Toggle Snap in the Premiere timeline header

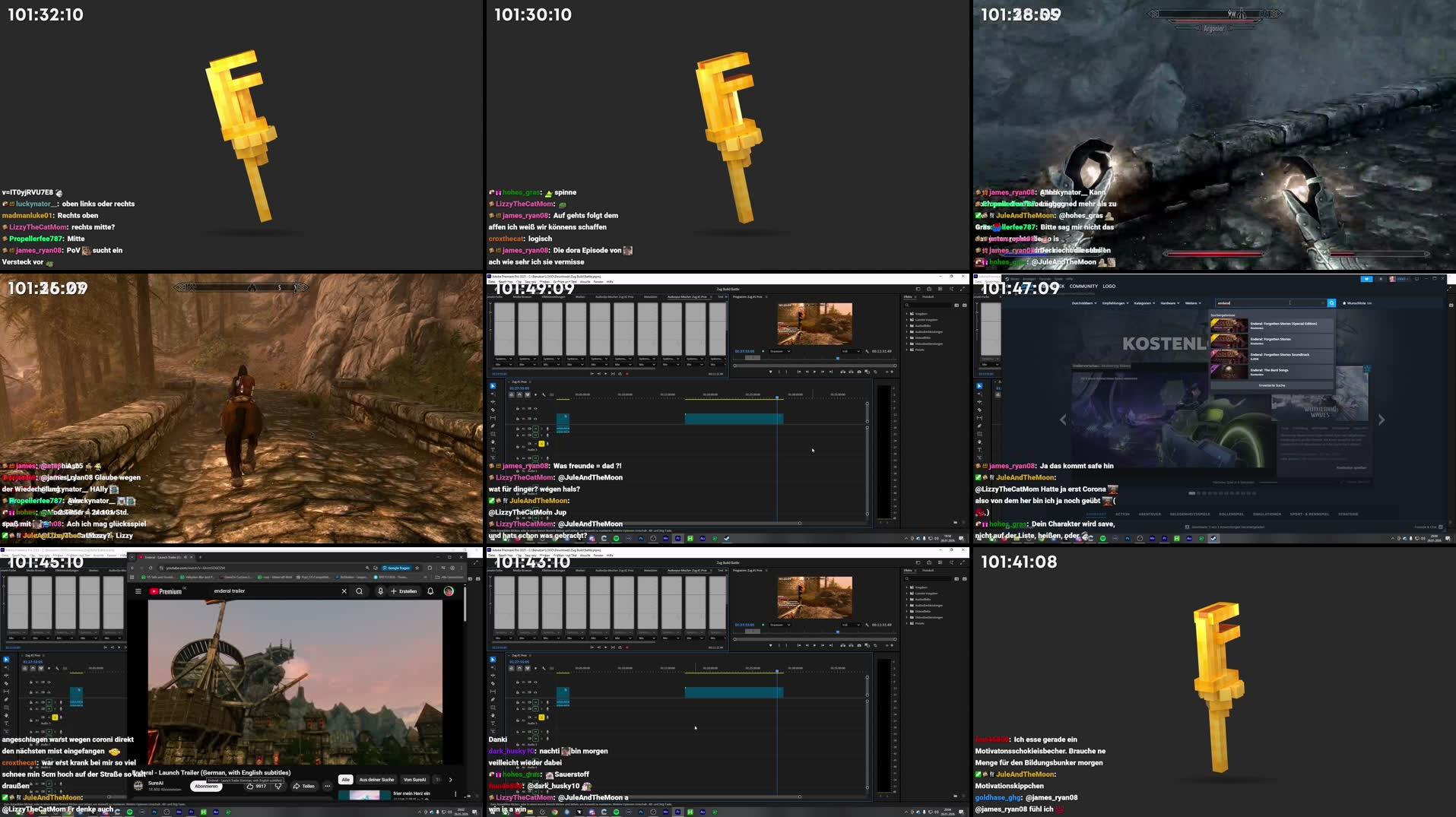click(x=519, y=394)
